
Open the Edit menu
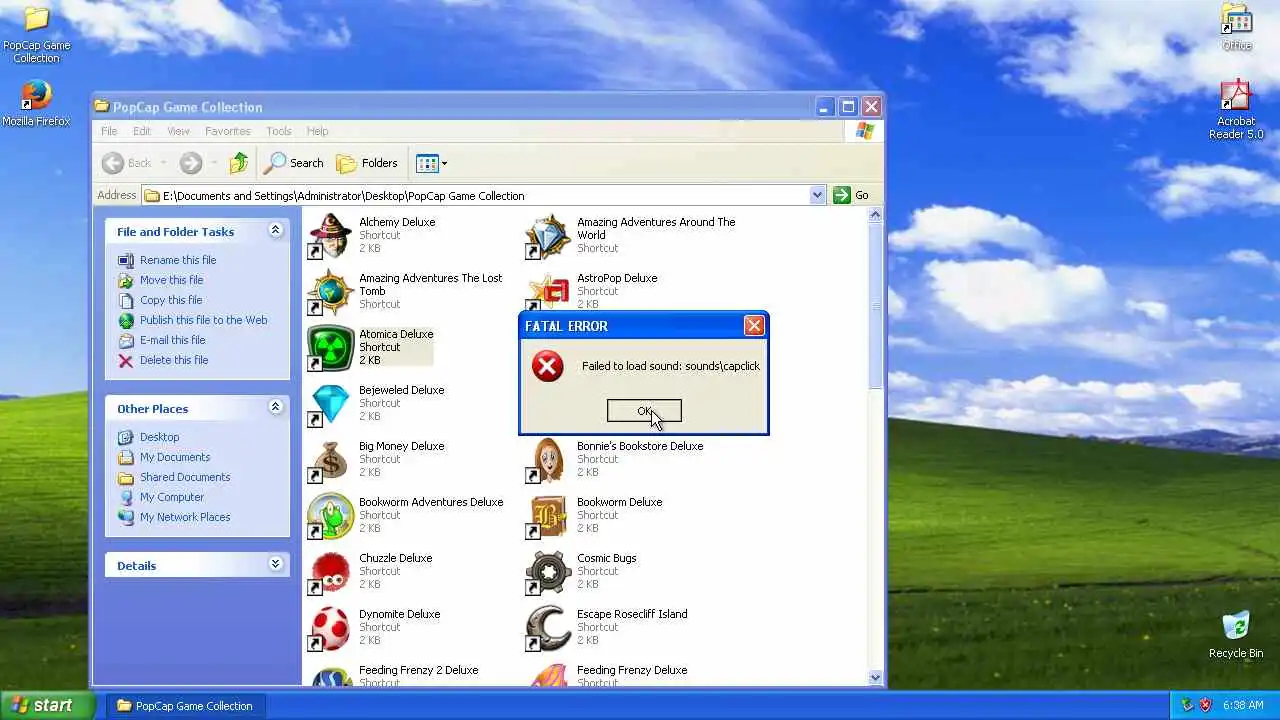(x=142, y=131)
